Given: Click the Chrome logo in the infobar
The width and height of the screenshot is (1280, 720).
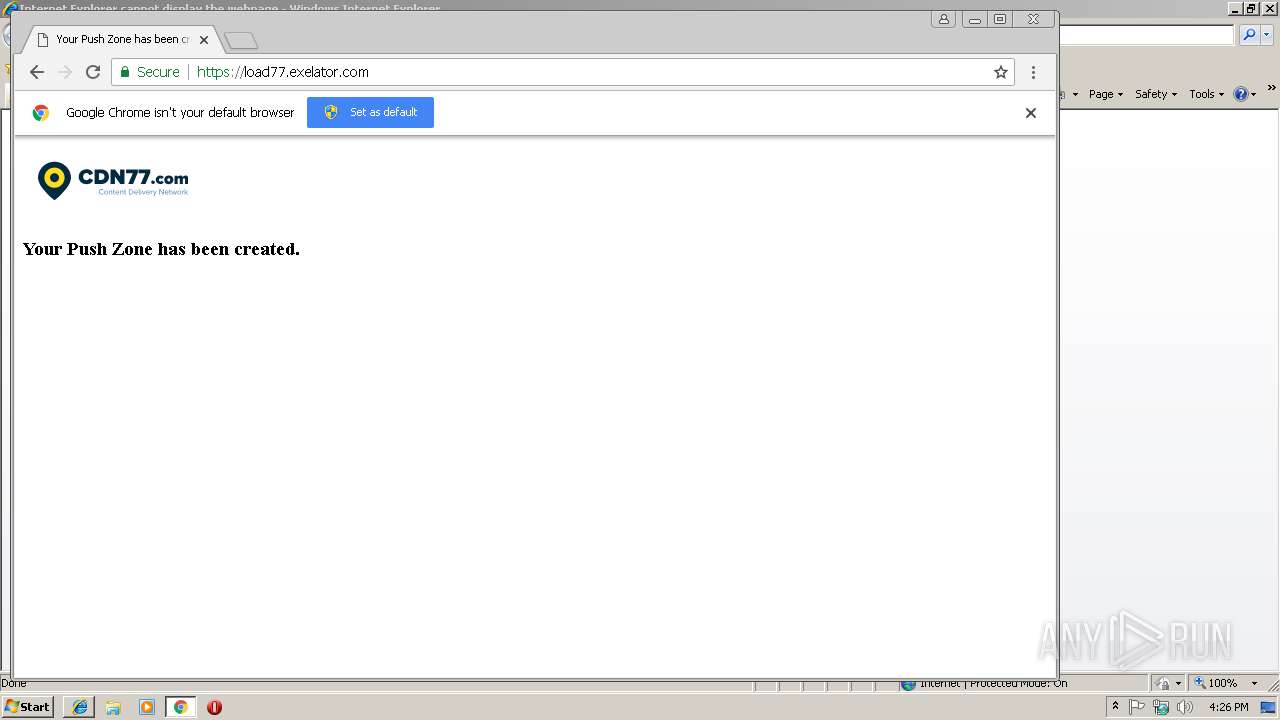Looking at the screenshot, I should pyautogui.click(x=41, y=112).
